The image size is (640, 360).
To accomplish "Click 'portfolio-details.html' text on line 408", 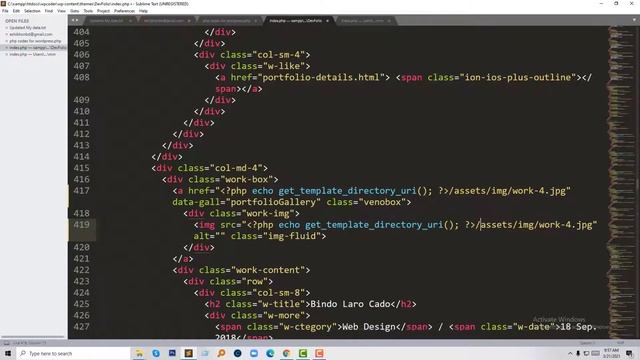I will [x=321, y=77].
